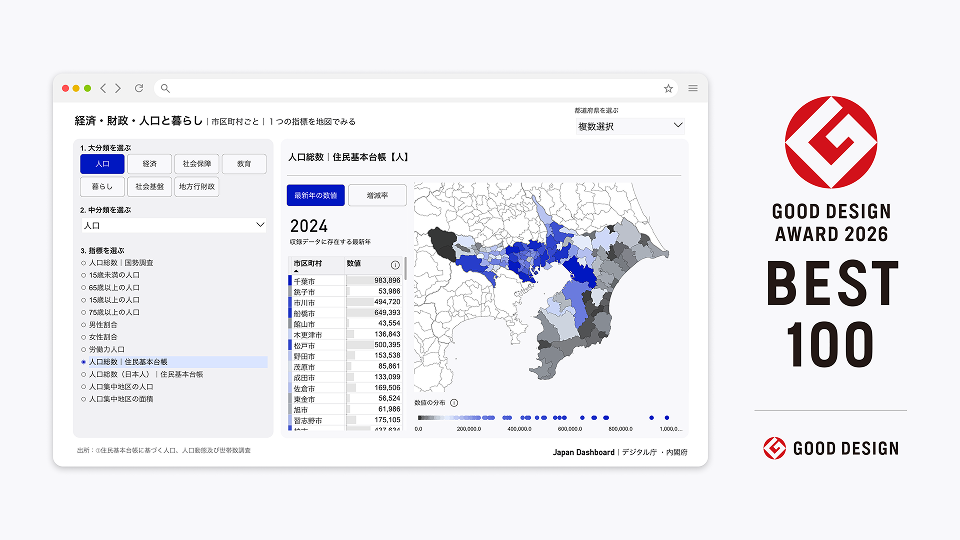This screenshot has height=540, width=960.
Task: Click the 成田市 row
Action: [x=345, y=377]
